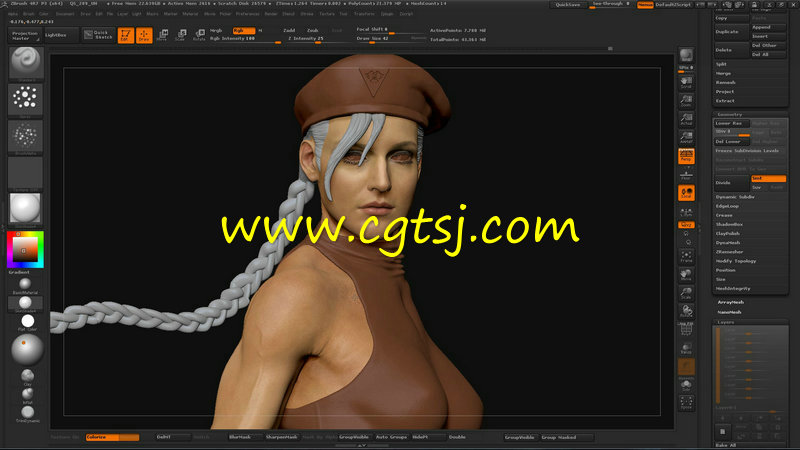800x450 pixels.
Task: Toggle Zadd sculpt mode
Action: pos(289,31)
